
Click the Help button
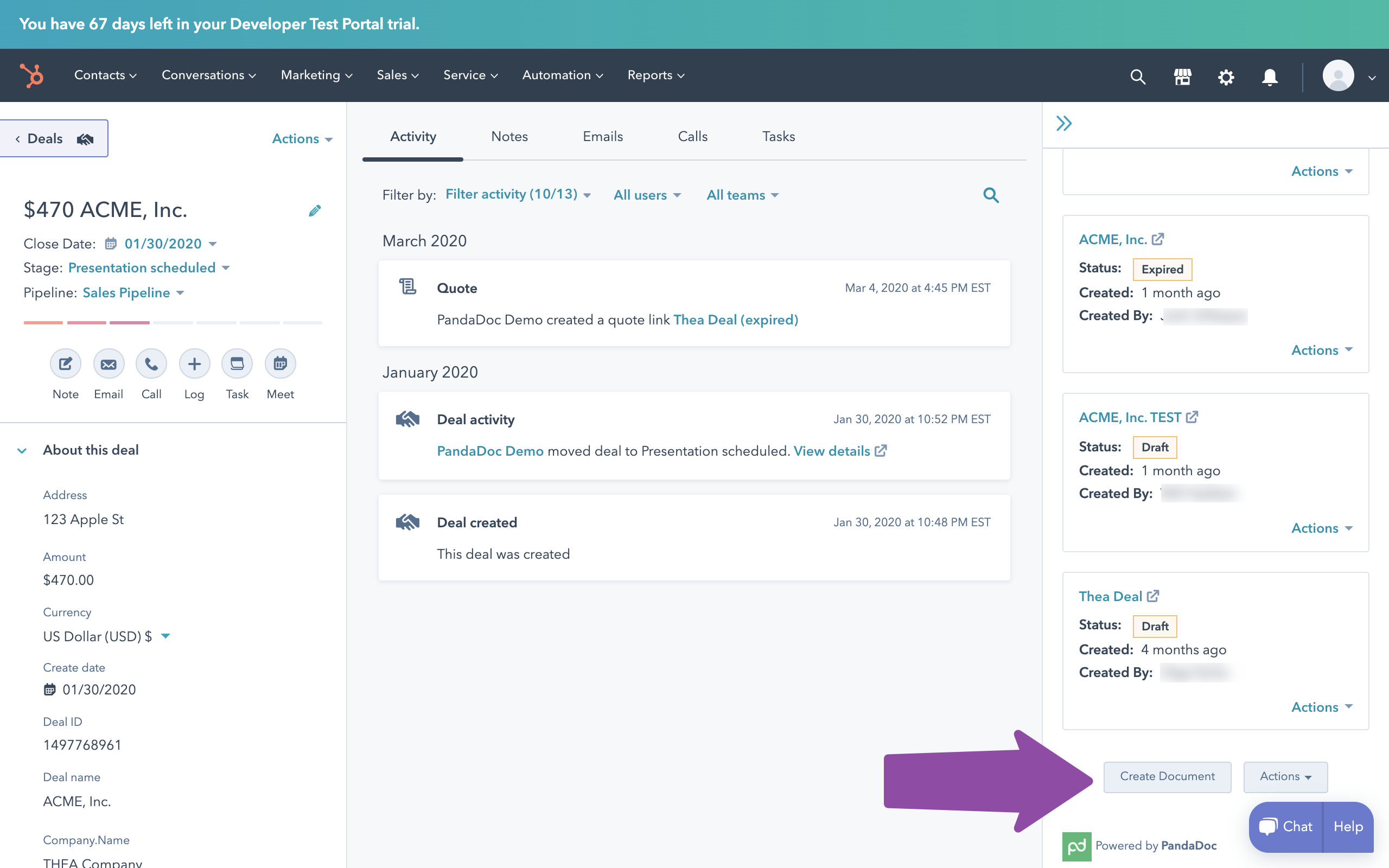coord(1348,827)
